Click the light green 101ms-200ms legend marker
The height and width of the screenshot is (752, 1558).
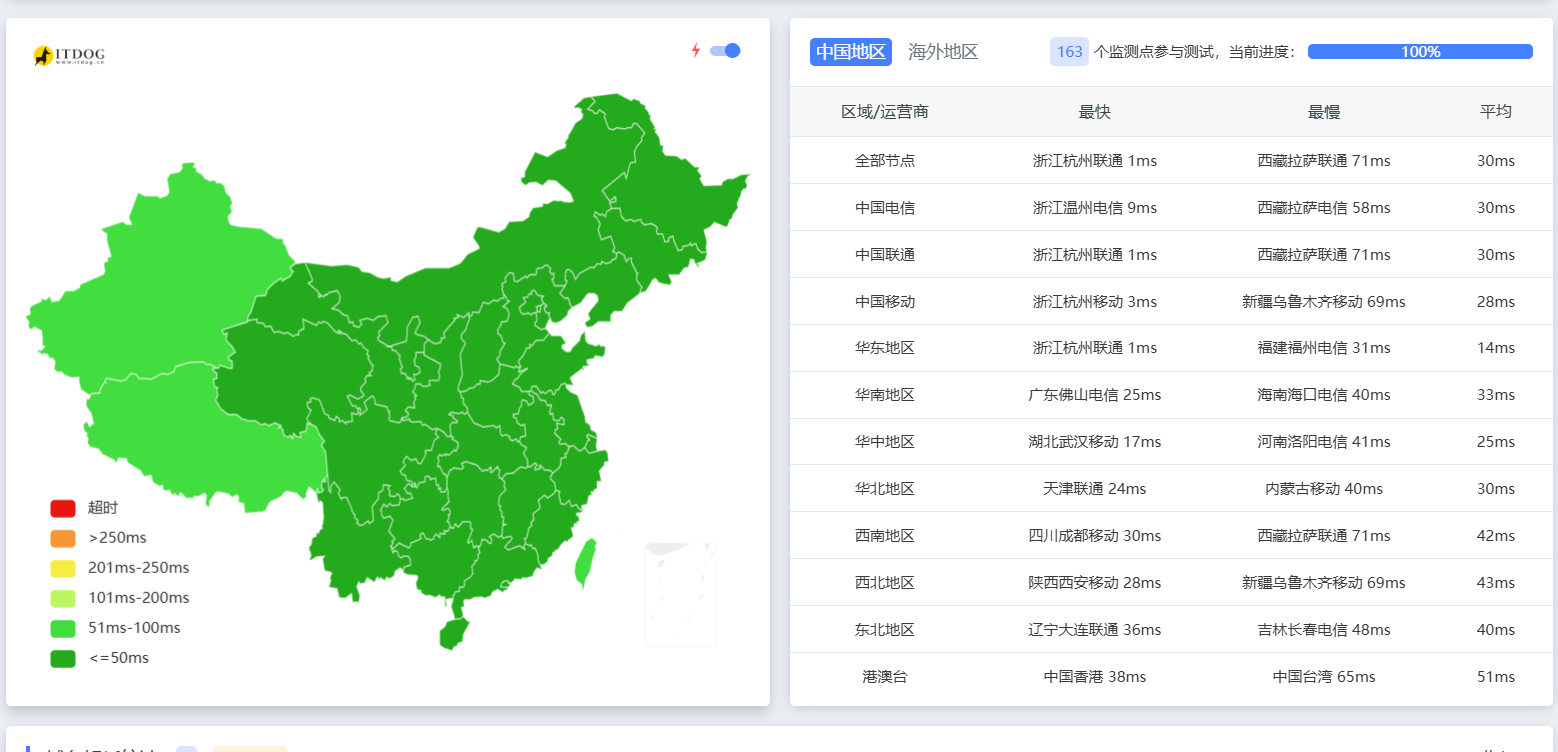point(63,598)
